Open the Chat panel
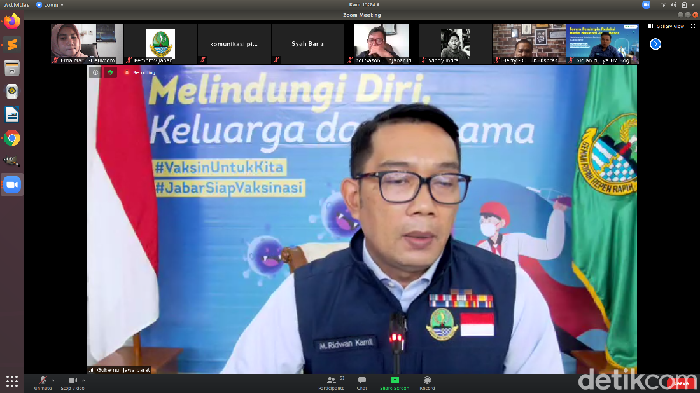This screenshot has height=393, width=700. tap(362, 383)
